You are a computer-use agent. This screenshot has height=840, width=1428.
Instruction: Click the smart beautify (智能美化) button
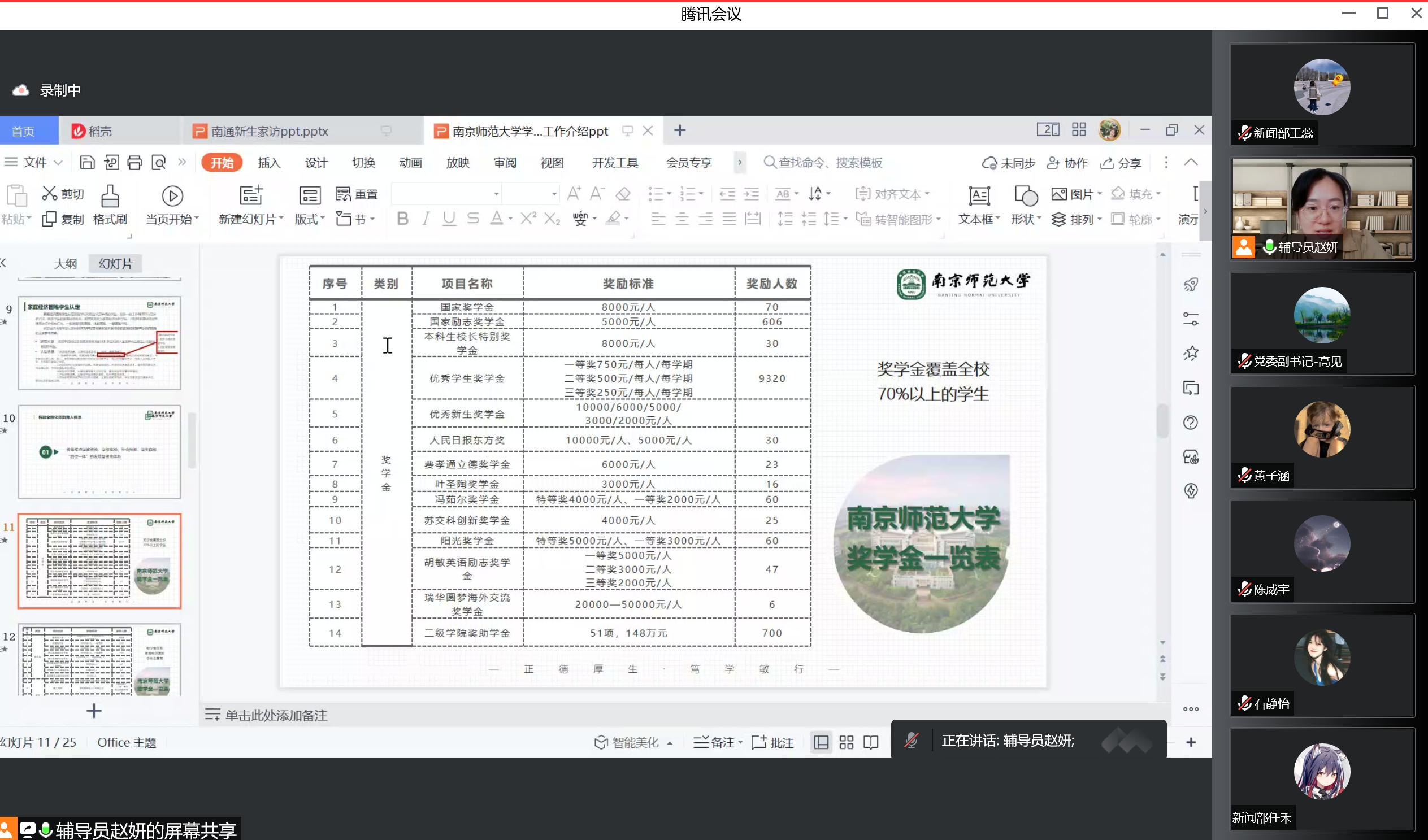click(628, 742)
